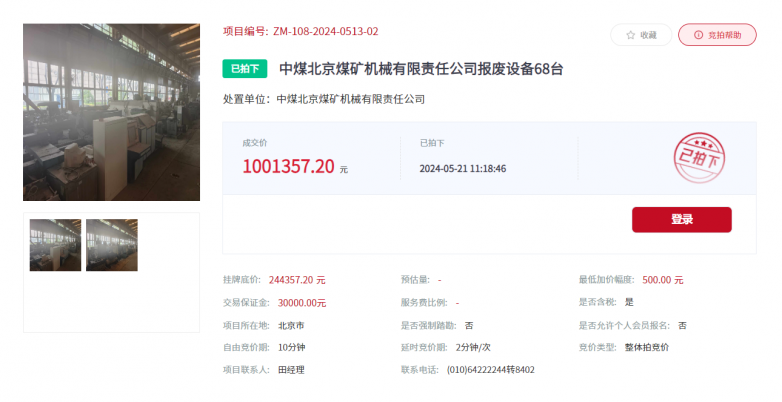Click the timestamp 2024-05-21 11:18:46
Viewport: 782px width, 402px height.
click(x=463, y=169)
